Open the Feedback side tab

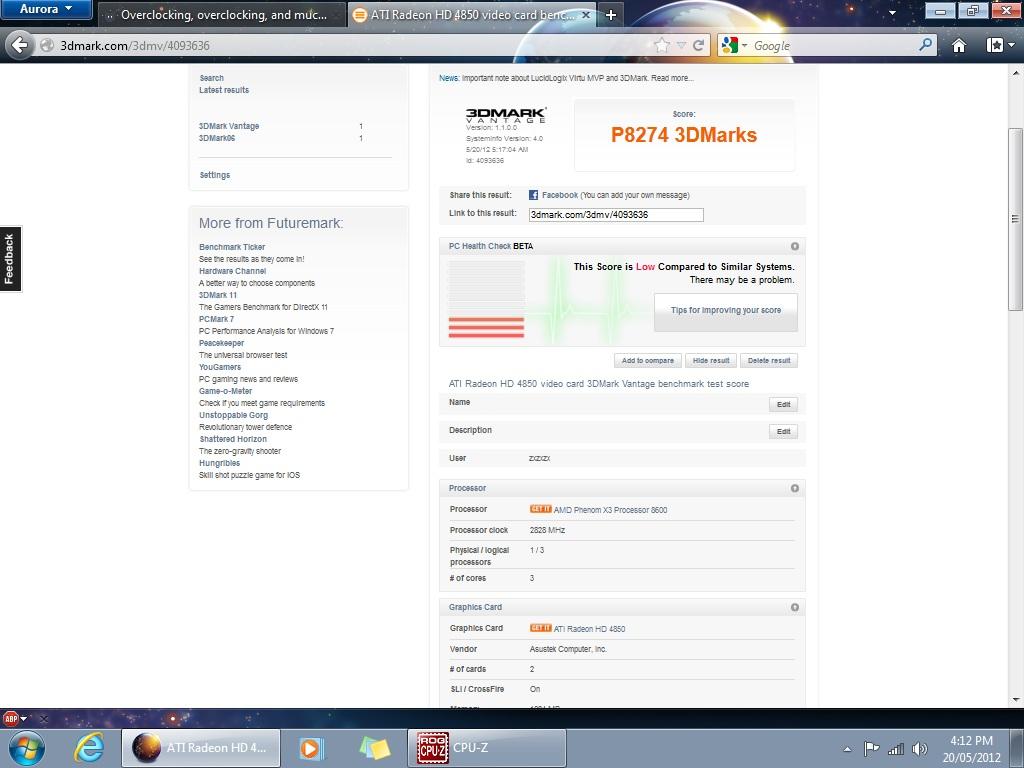point(10,259)
